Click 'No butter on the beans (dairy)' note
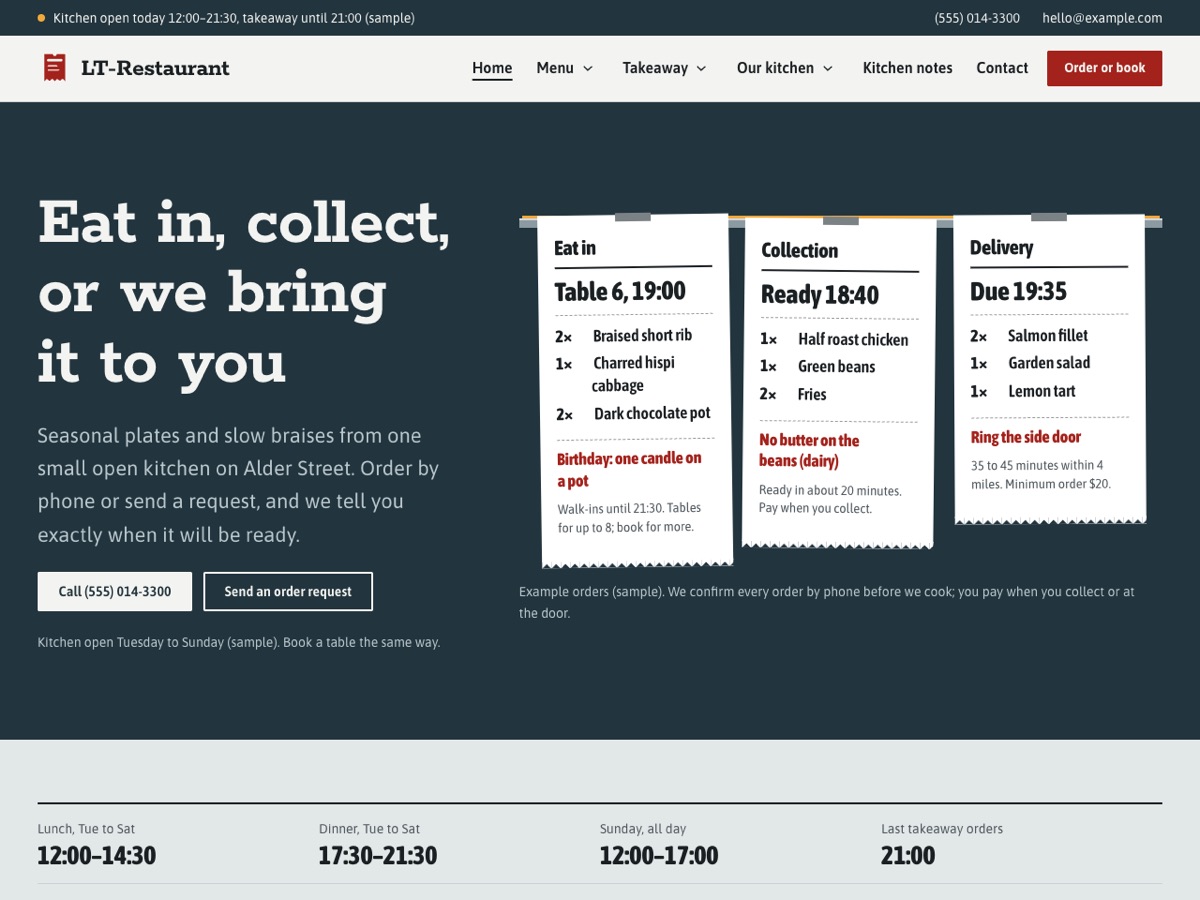 809,450
